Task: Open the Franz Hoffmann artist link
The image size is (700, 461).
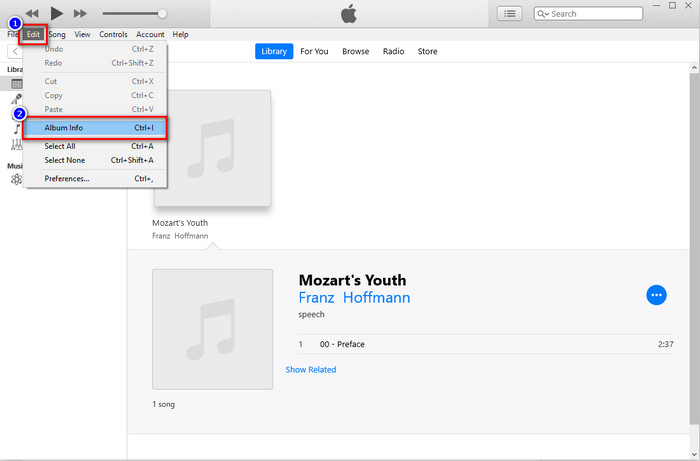Action: click(x=354, y=298)
